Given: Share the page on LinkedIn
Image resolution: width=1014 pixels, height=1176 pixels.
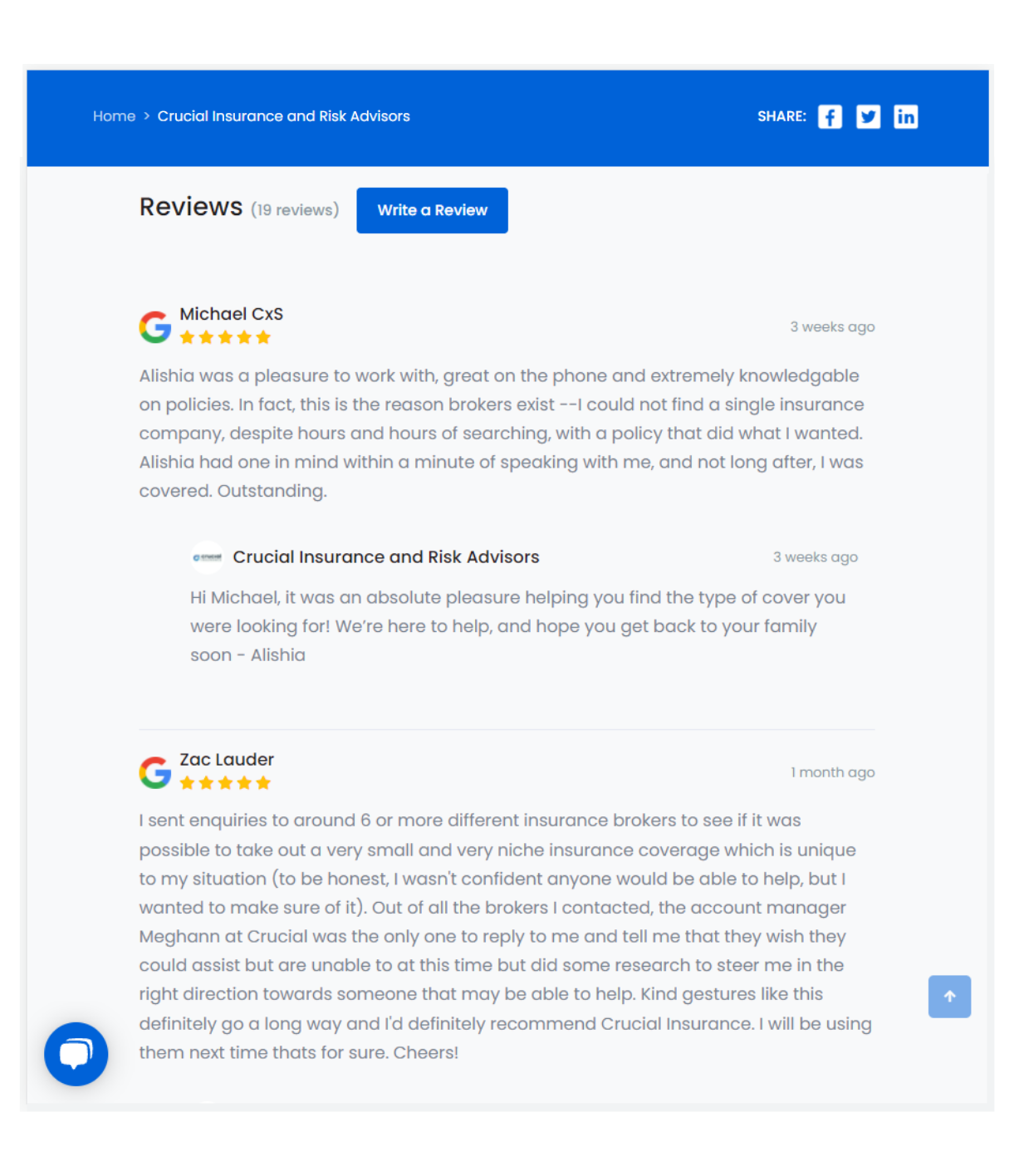Looking at the screenshot, I should pos(905,117).
